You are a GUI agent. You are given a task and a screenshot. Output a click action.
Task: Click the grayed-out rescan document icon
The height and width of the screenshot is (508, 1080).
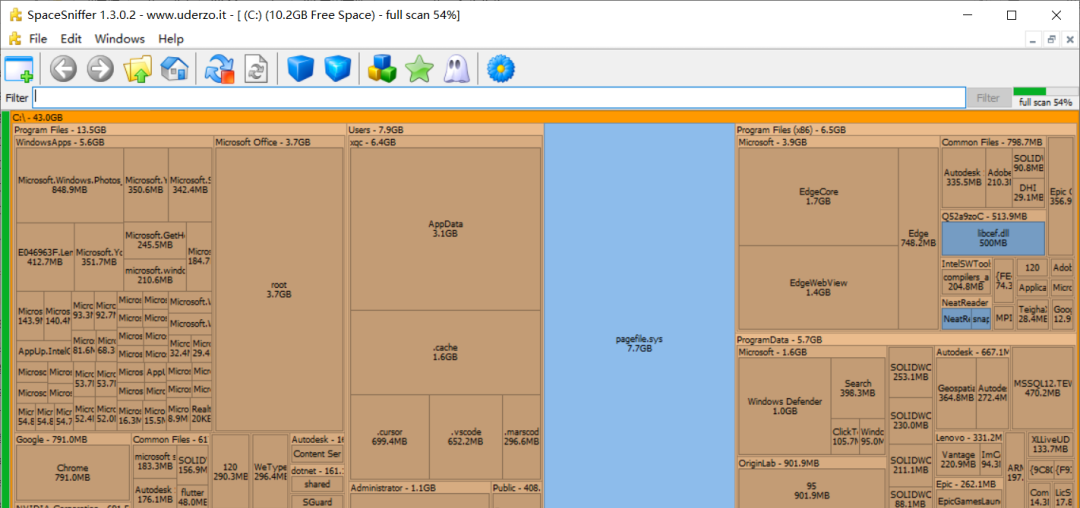257,70
